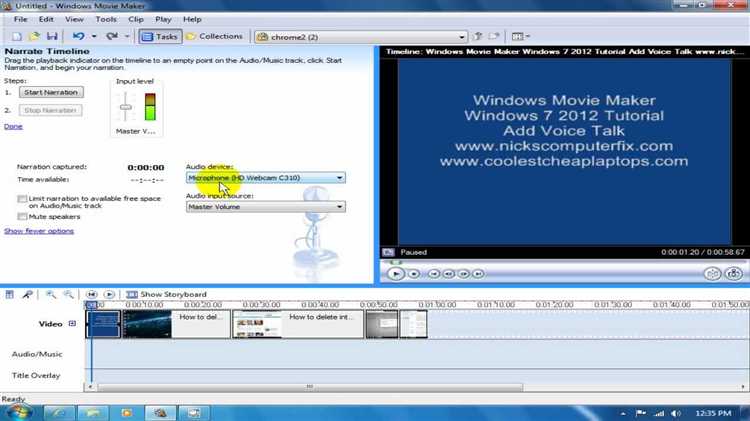The width and height of the screenshot is (750, 421).
Task: Click the Show fewer options link
Action: coord(39,231)
